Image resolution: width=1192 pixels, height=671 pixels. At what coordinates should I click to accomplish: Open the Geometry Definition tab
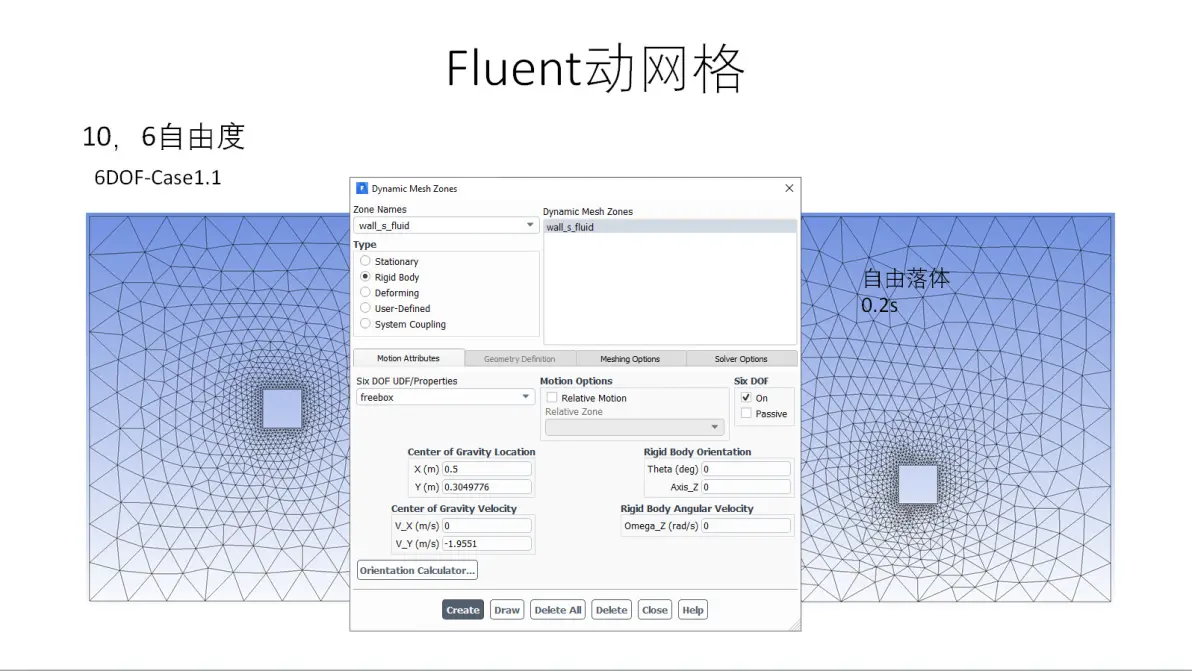click(519, 359)
